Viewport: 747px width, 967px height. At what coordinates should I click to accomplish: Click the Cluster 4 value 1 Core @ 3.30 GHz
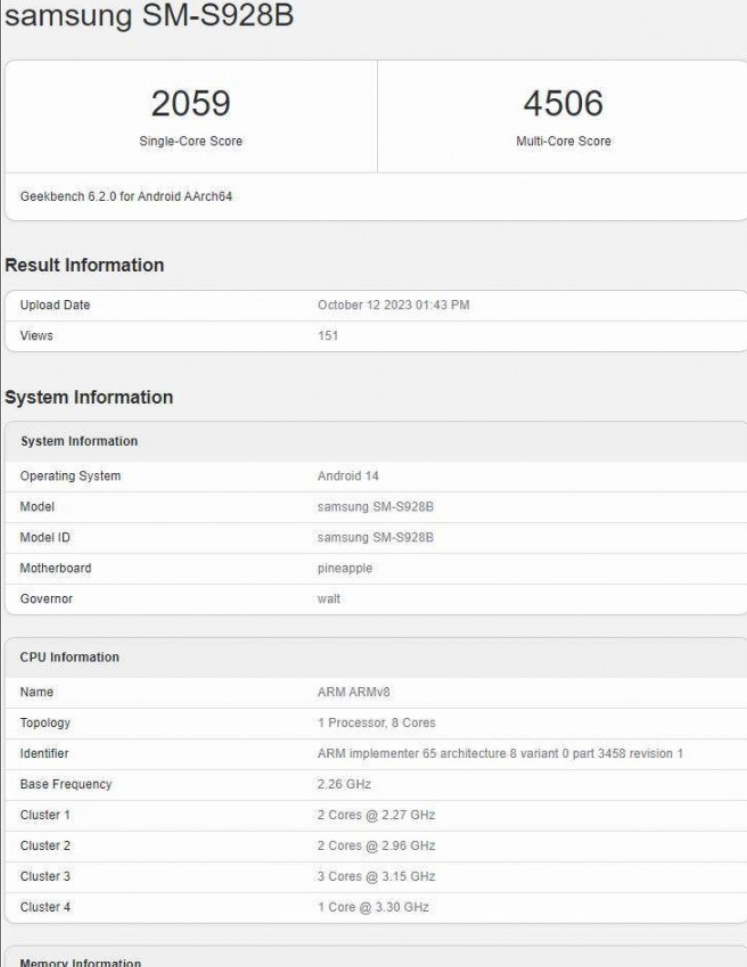pyautogui.click(x=373, y=907)
